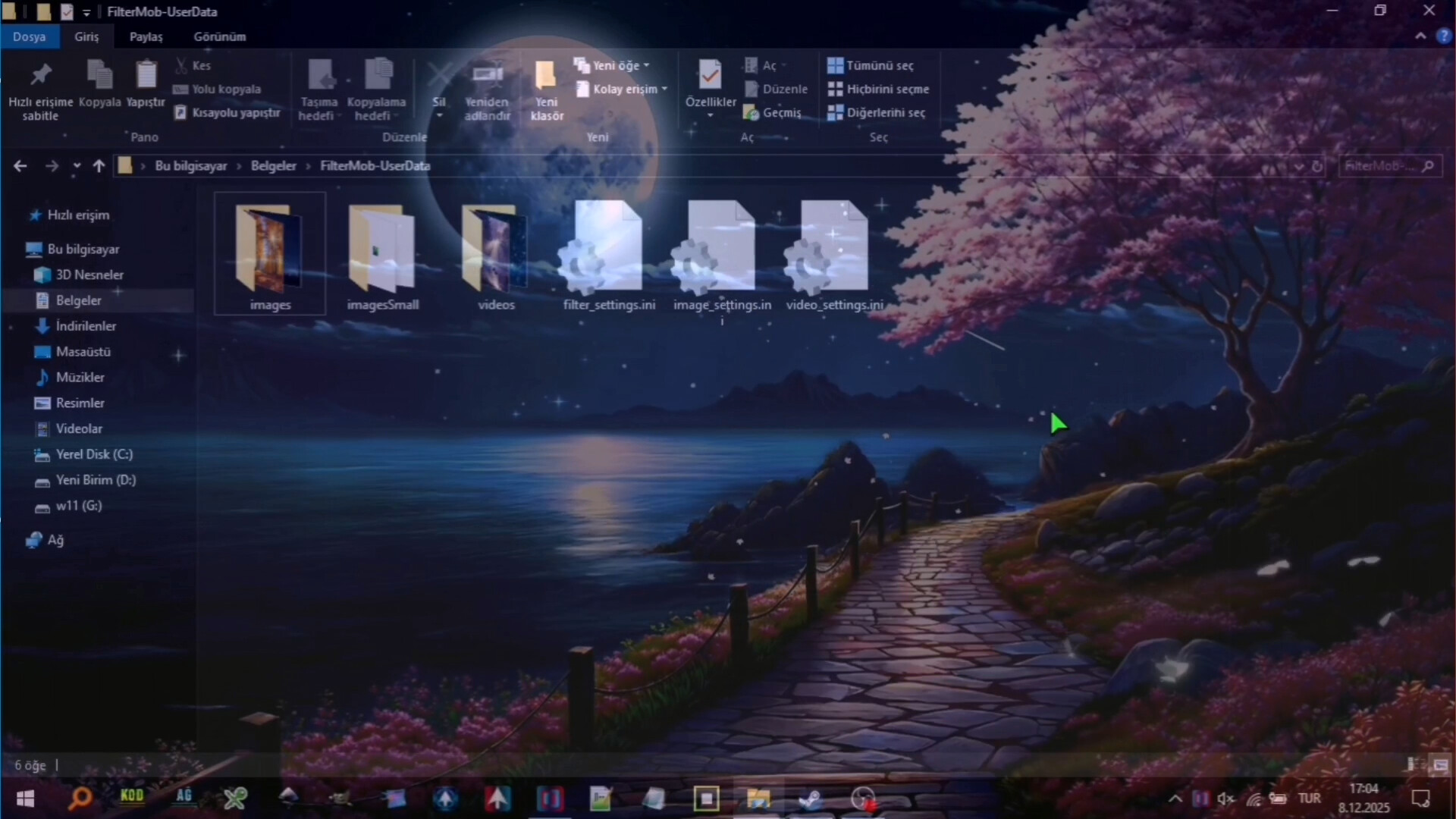1456x819 pixels.
Task: Create a Yeni klasör with the ribbon icon
Action: point(546,83)
